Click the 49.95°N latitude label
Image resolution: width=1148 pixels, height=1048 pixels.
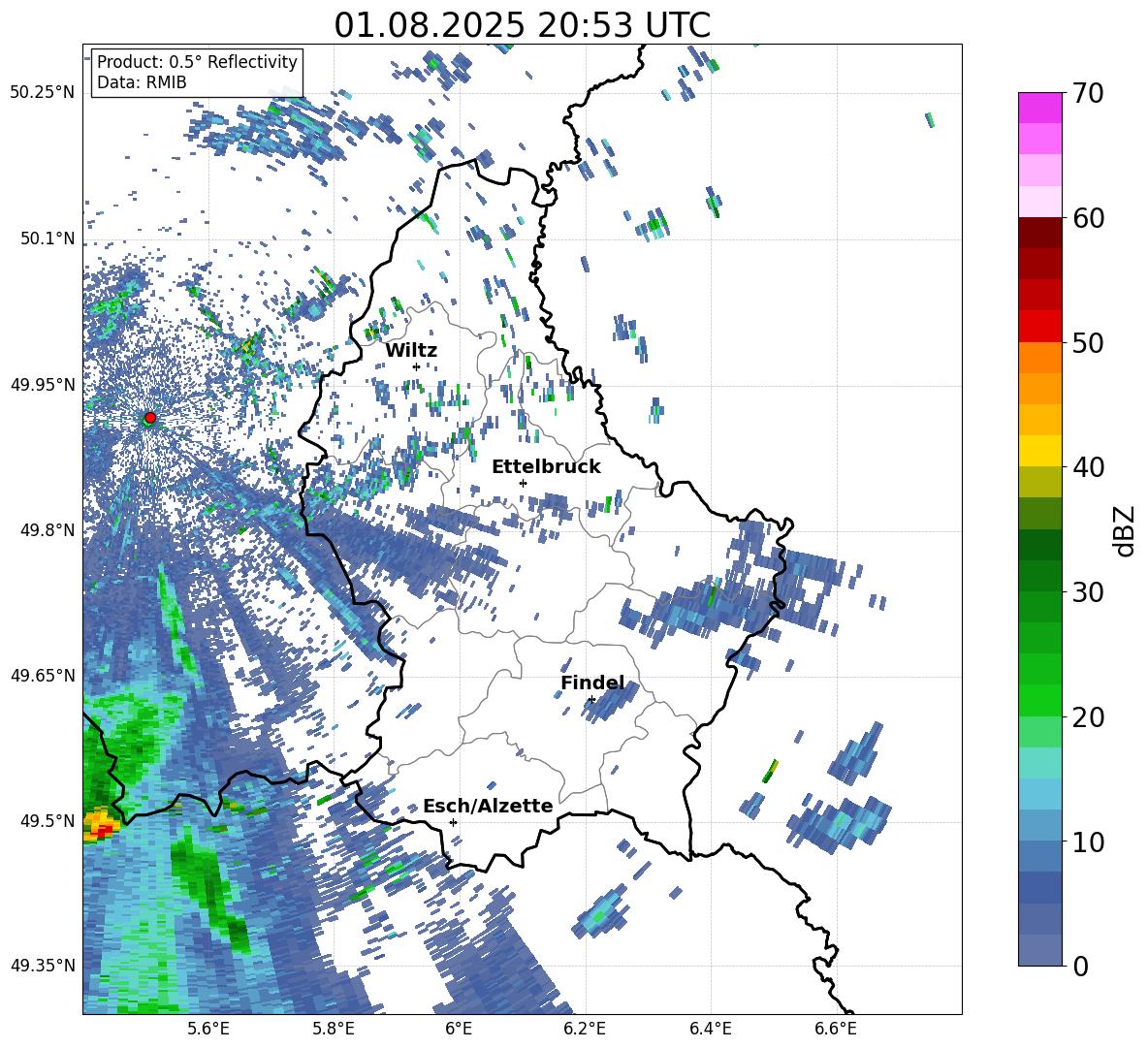[43, 384]
